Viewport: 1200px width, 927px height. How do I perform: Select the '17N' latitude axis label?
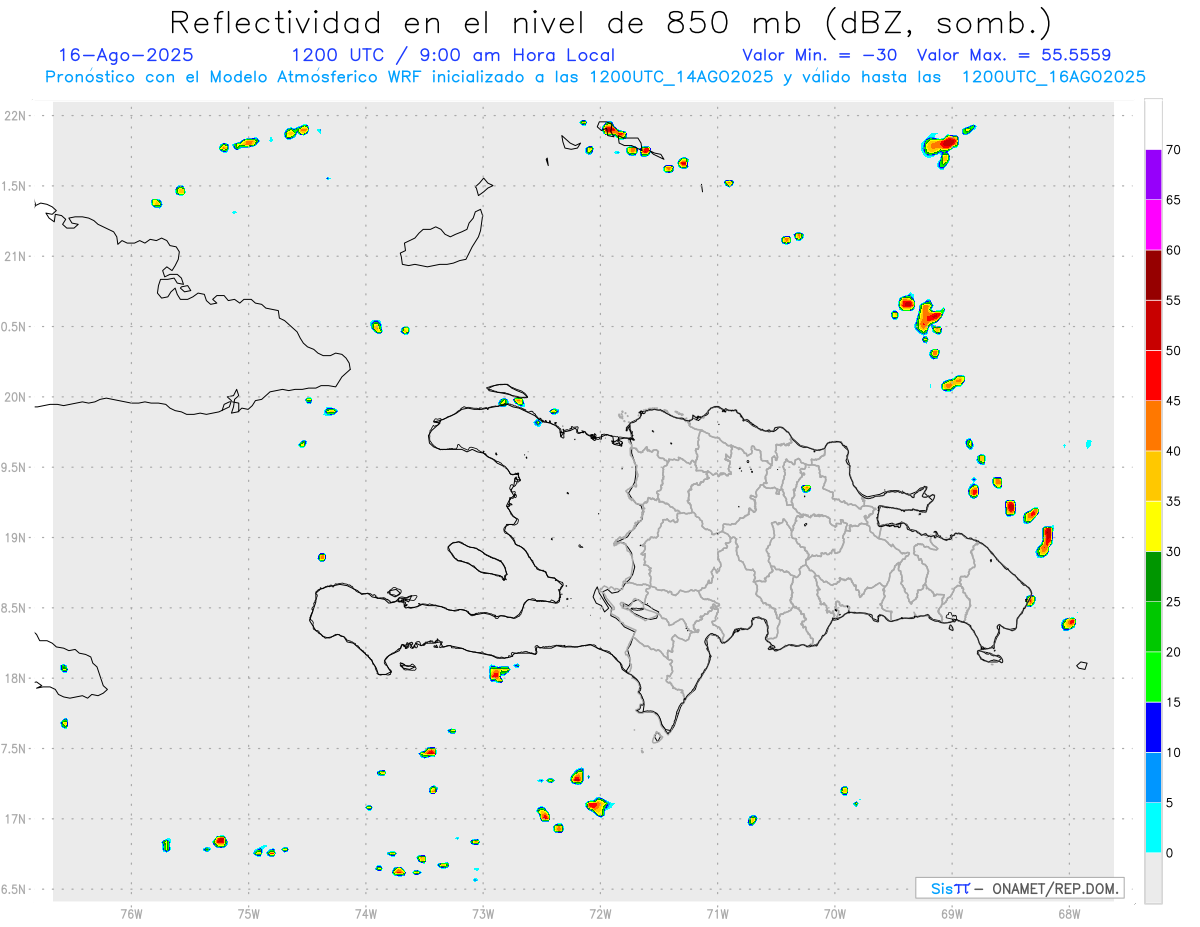(x=16, y=819)
